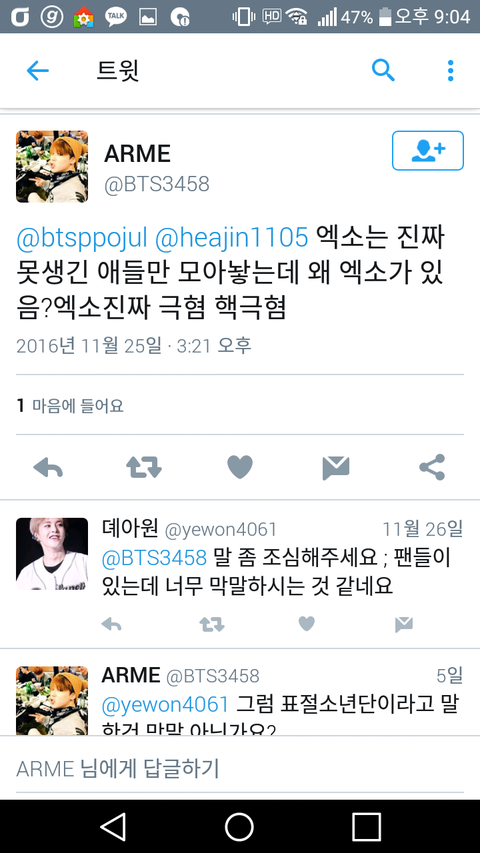Tap the Android home circle button
The width and height of the screenshot is (480, 853).
click(x=239, y=827)
